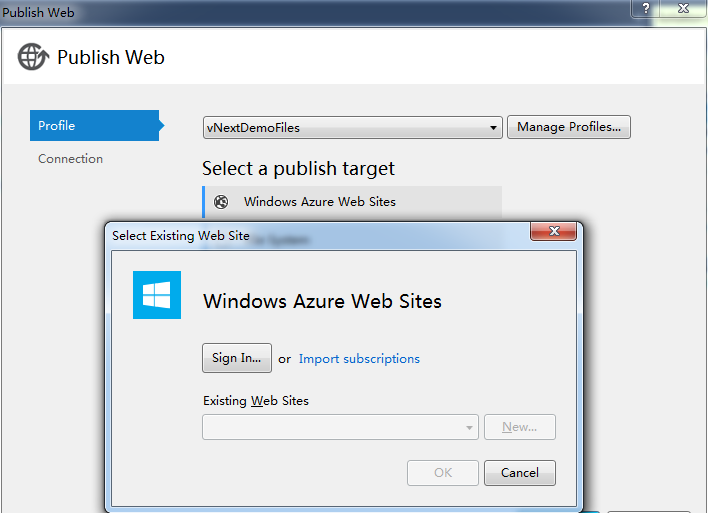Select the Profile tab
708x513 pixels.
(x=94, y=126)
